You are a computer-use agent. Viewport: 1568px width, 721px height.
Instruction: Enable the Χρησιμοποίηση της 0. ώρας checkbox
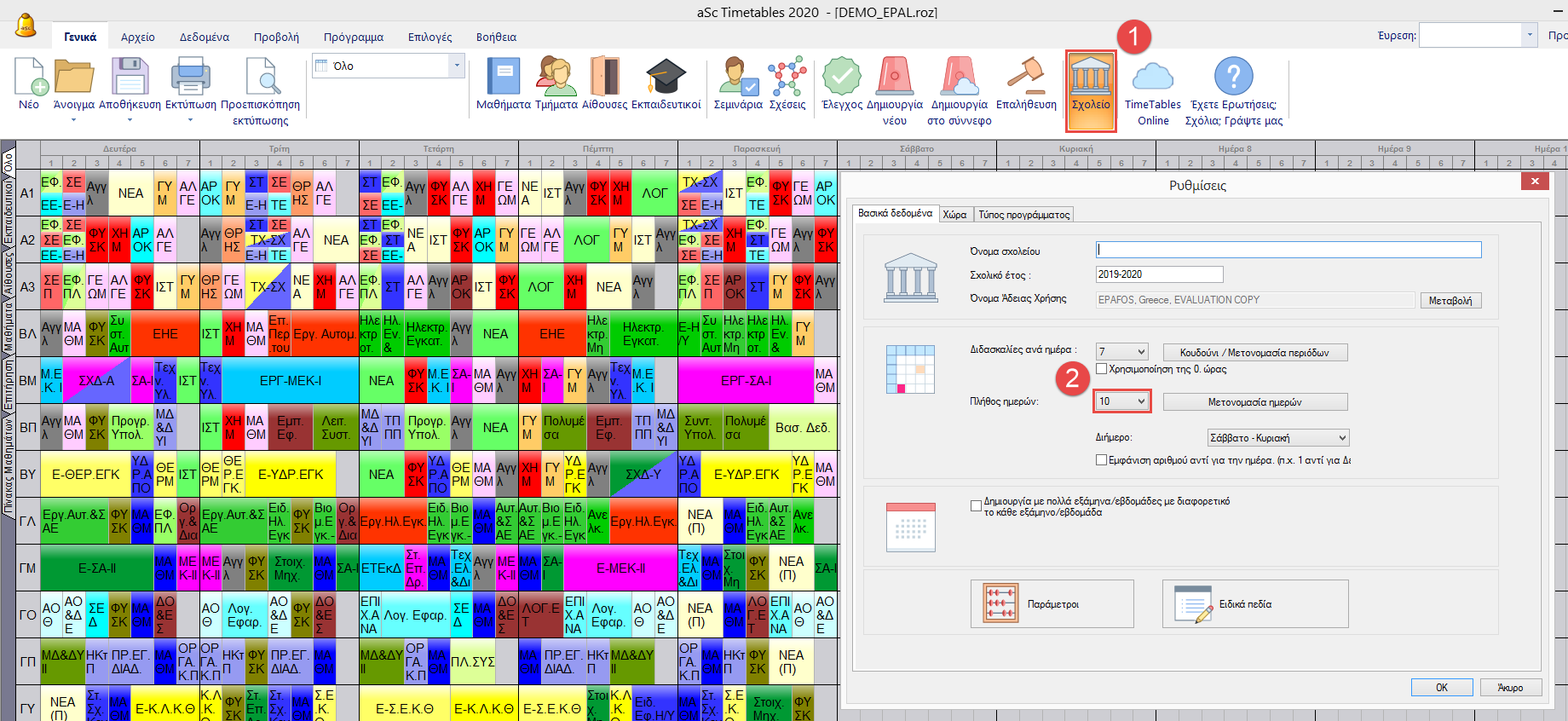tap(1102, 369)
